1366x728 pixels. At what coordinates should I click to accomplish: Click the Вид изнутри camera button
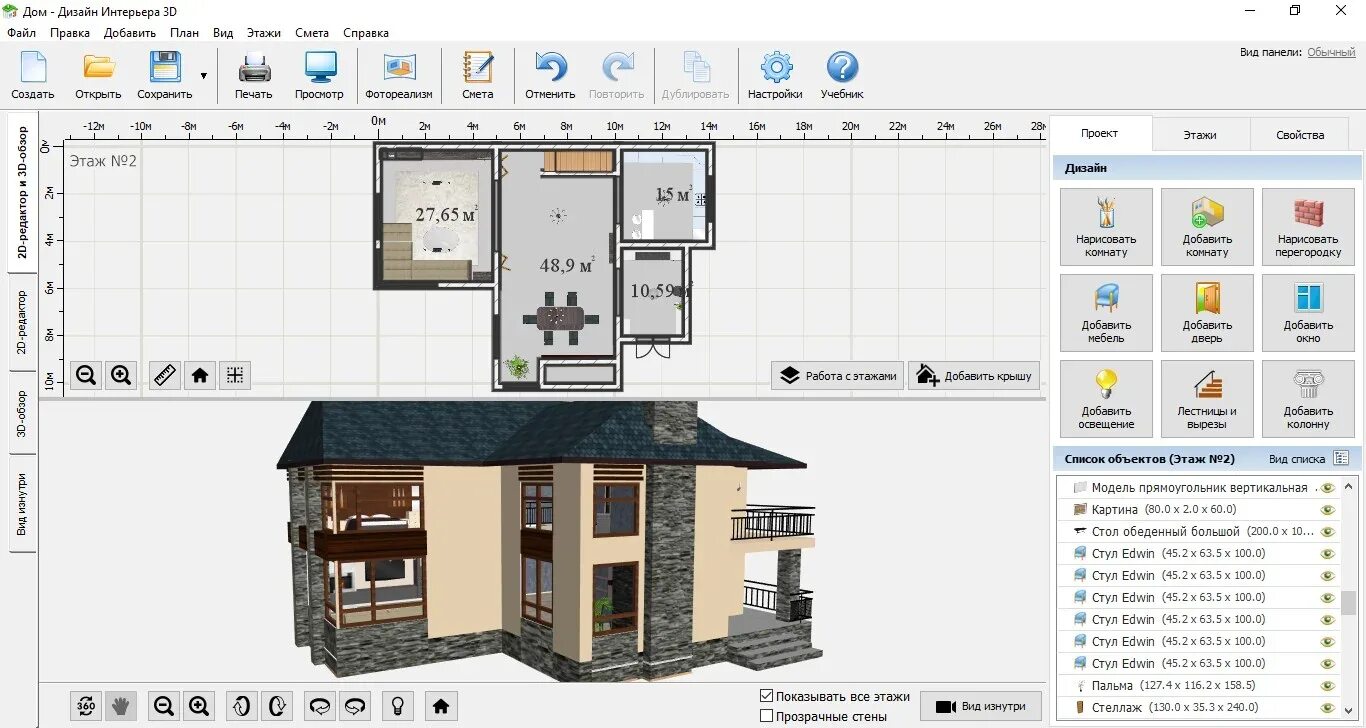(980, 706)
